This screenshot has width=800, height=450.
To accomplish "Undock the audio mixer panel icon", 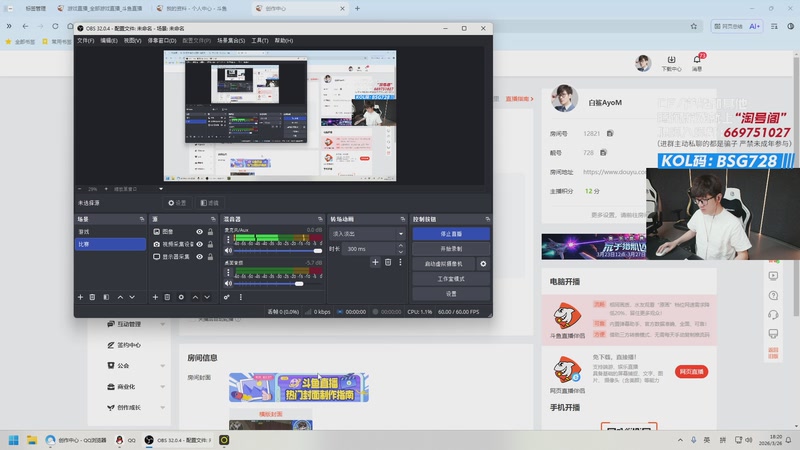I will click(320, 219).
